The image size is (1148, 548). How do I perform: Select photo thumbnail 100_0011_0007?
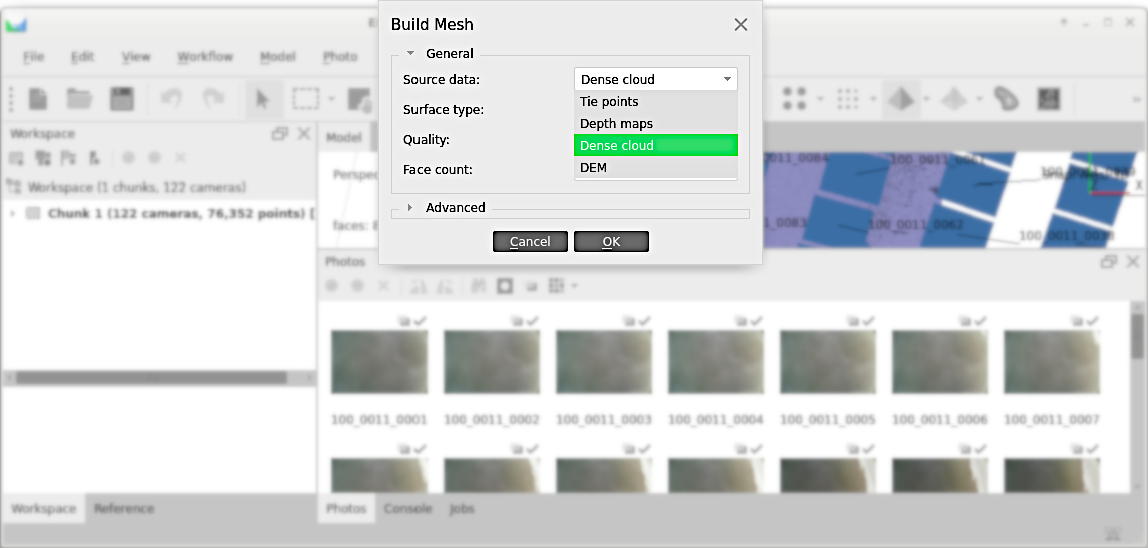(x=1051, y=362)
